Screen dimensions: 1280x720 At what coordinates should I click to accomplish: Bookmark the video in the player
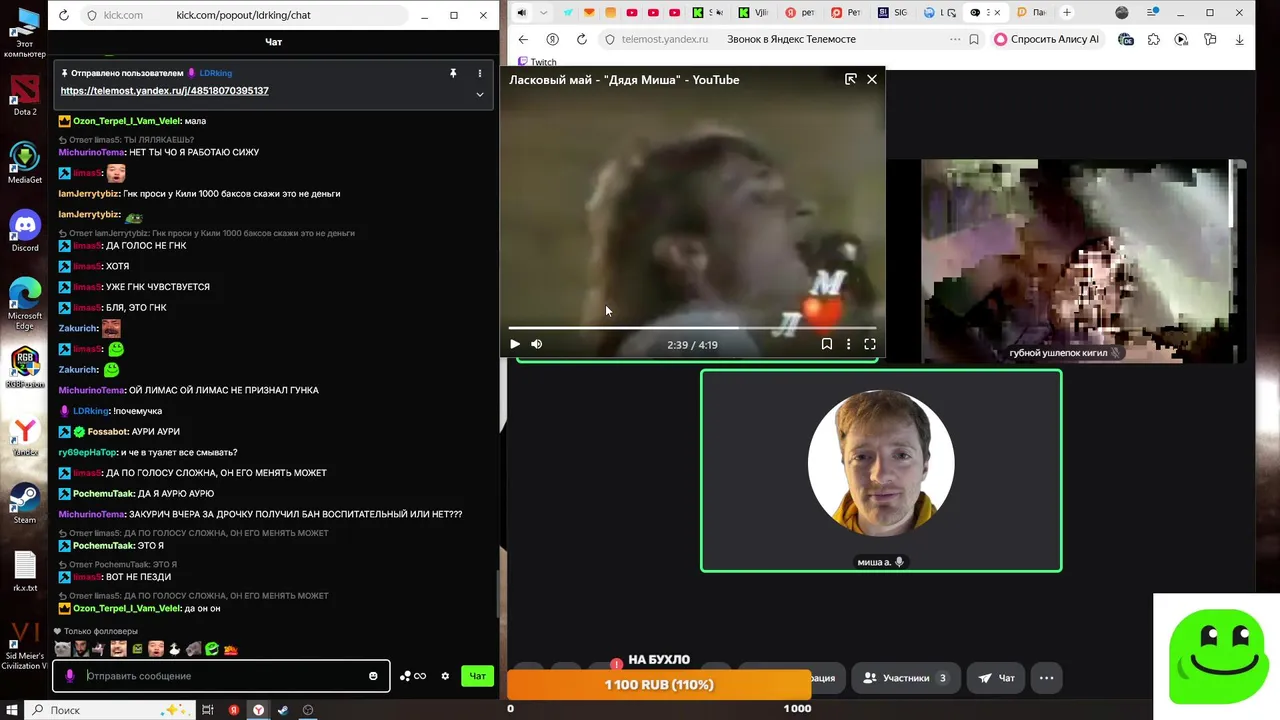(827, 344)
